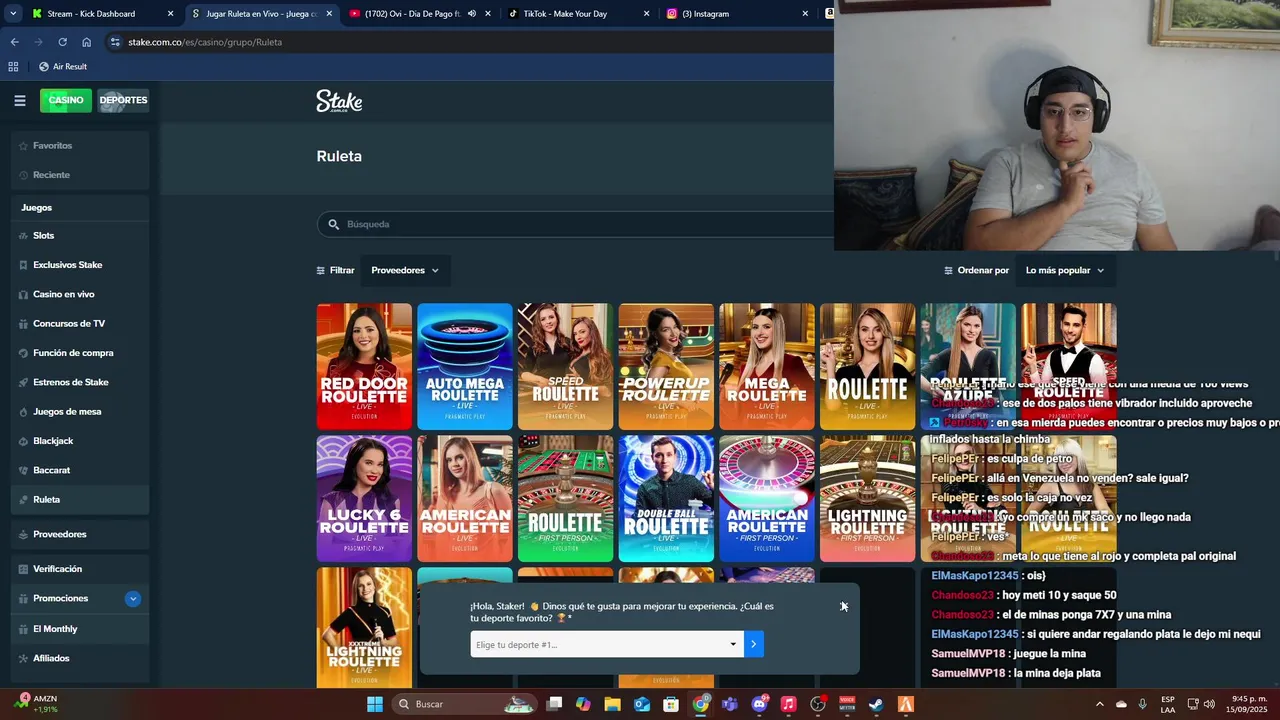This screenshot has width=1280, height=720.
Task: Open Baccarat category
Action: (80, 470)
